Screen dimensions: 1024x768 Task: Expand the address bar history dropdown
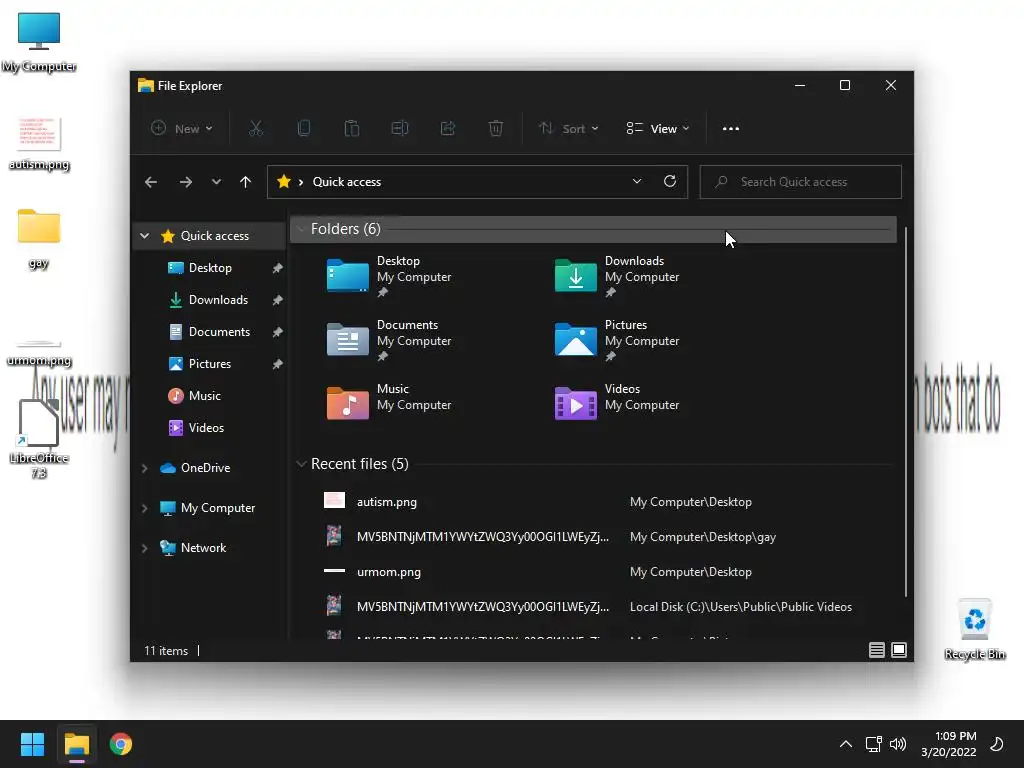pos(637,182)
